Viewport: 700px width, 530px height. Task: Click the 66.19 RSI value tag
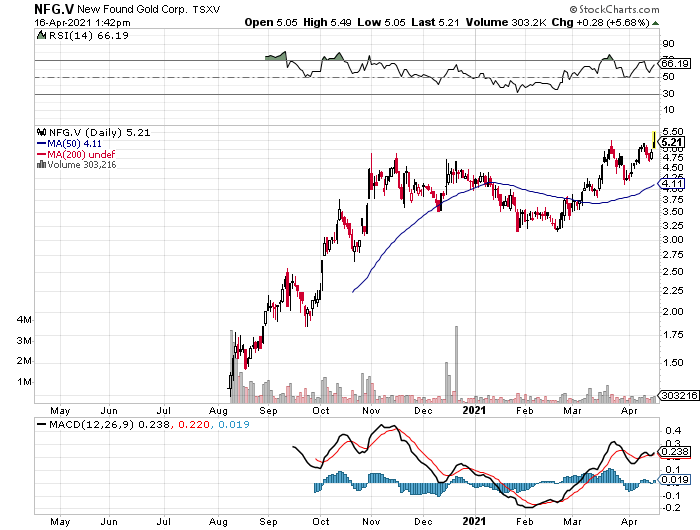click(x=675, y=63)
